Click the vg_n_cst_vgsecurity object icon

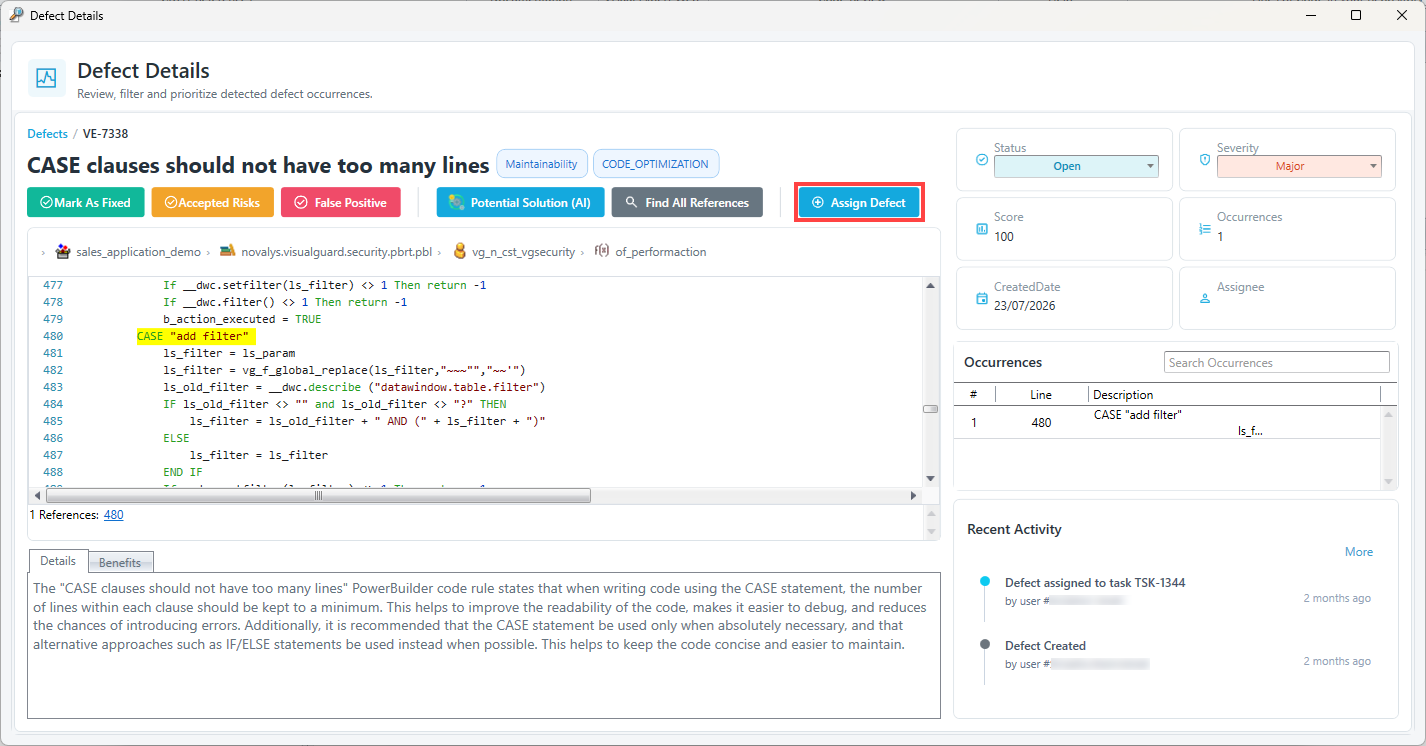tap(460, 252)
